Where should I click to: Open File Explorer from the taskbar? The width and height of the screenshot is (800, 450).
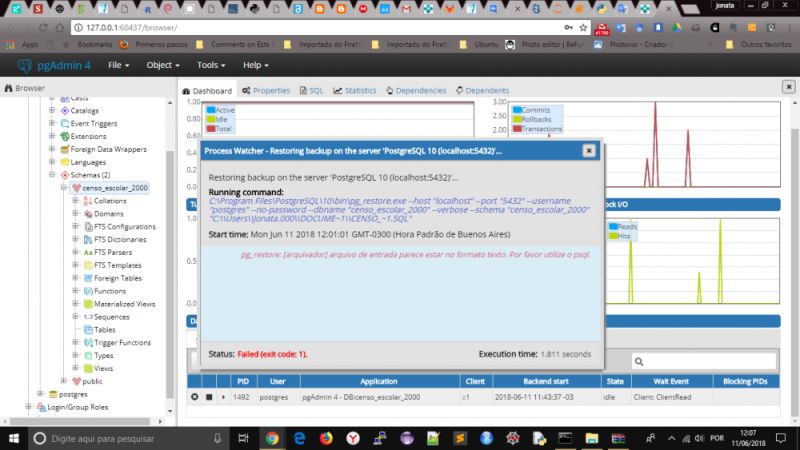(592, 438)
